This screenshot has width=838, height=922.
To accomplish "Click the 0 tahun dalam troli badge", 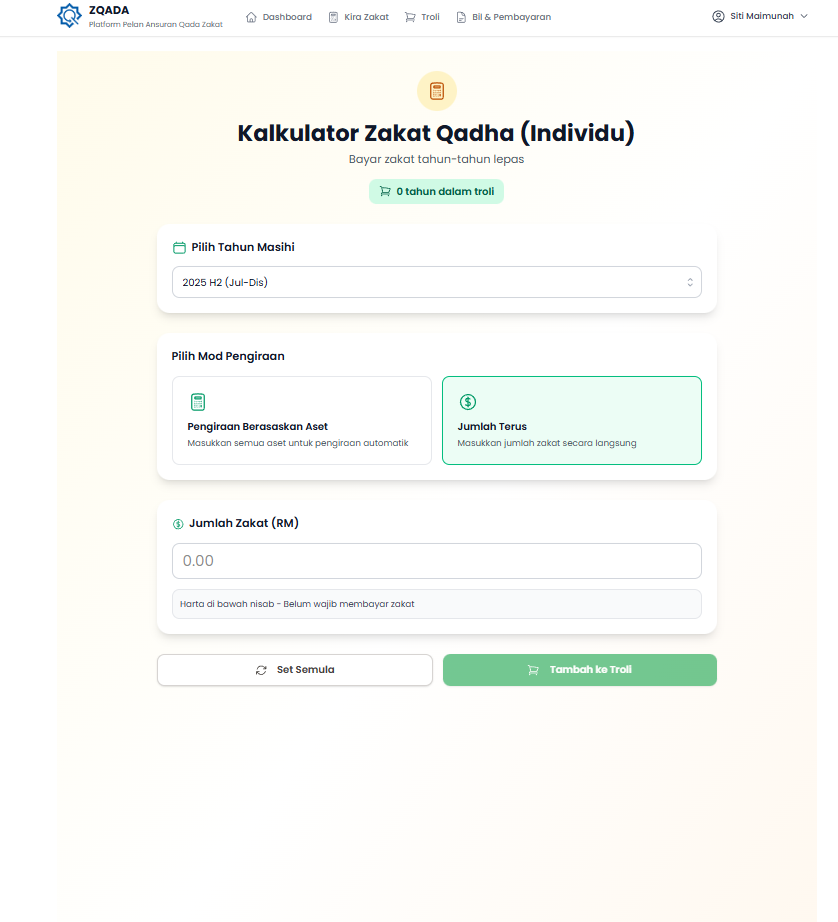I will tap(437, 191).
